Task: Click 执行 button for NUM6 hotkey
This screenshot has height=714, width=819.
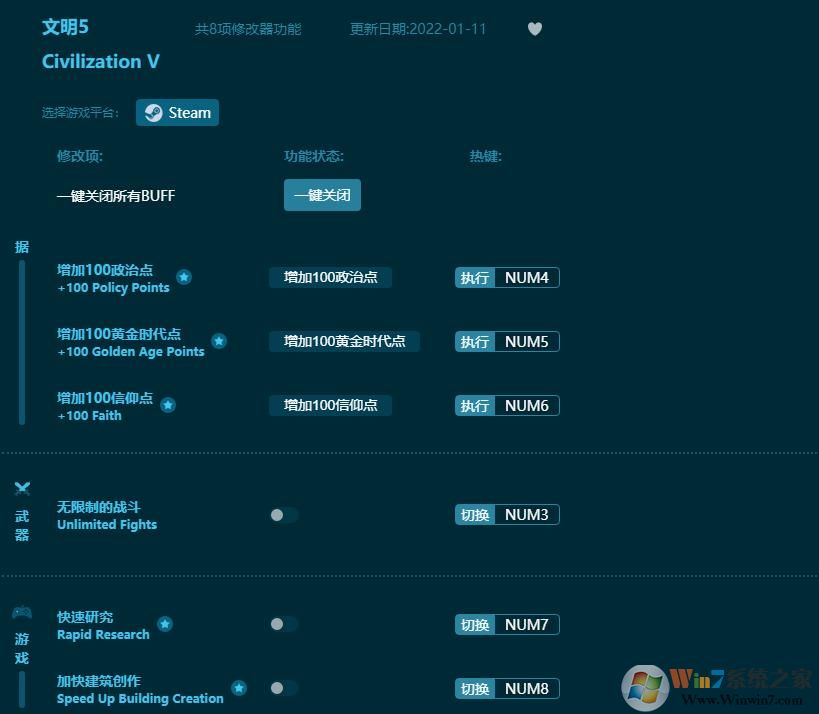Action: tap(475, 406)
